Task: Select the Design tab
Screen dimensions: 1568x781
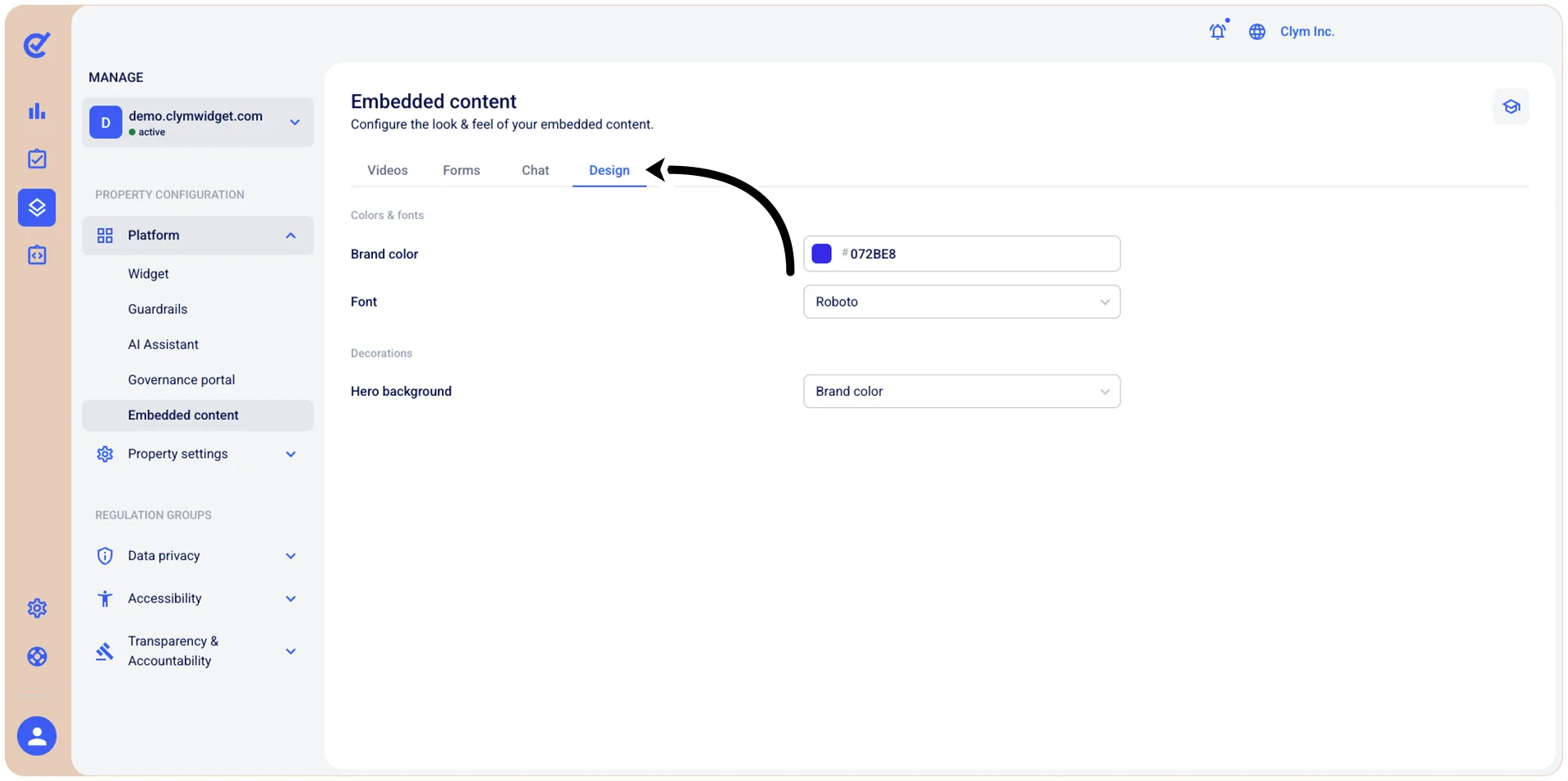Action: pyautogui.click(x=609, y=170)
